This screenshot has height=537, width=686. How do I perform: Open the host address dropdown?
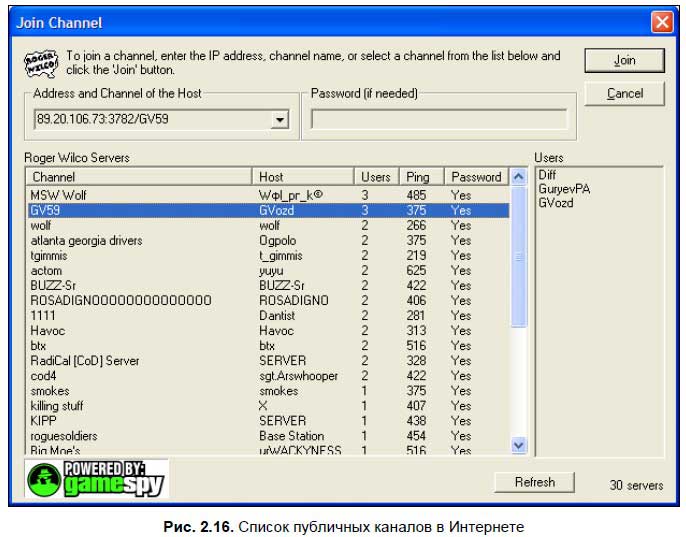(279, 120)
